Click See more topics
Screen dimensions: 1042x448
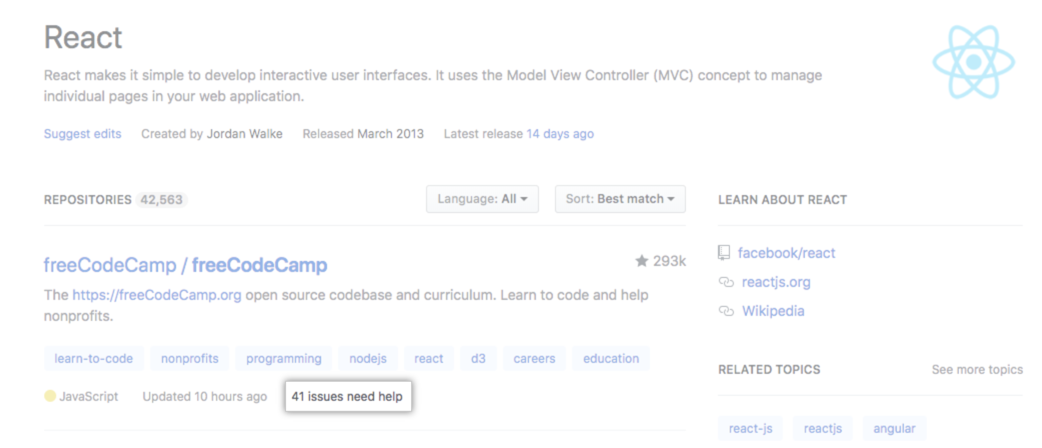(x=977, y=370)
